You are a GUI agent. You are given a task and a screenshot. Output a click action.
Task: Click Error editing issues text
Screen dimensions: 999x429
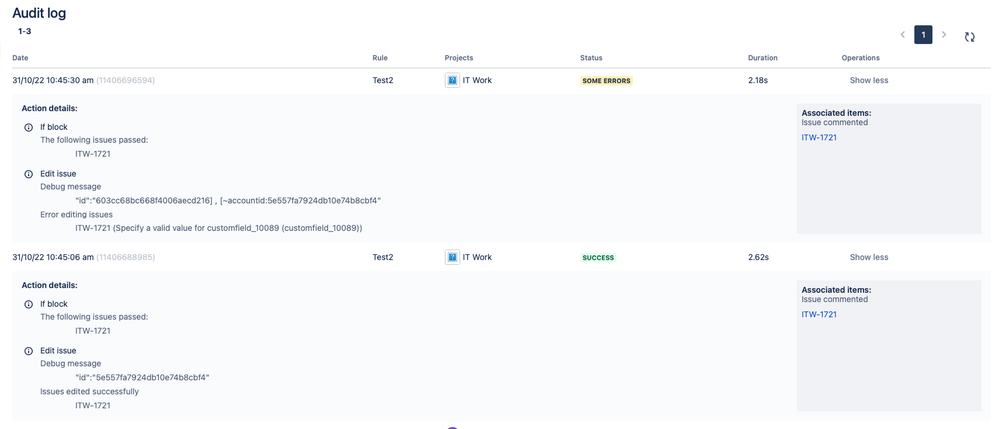tap(76, 215)
